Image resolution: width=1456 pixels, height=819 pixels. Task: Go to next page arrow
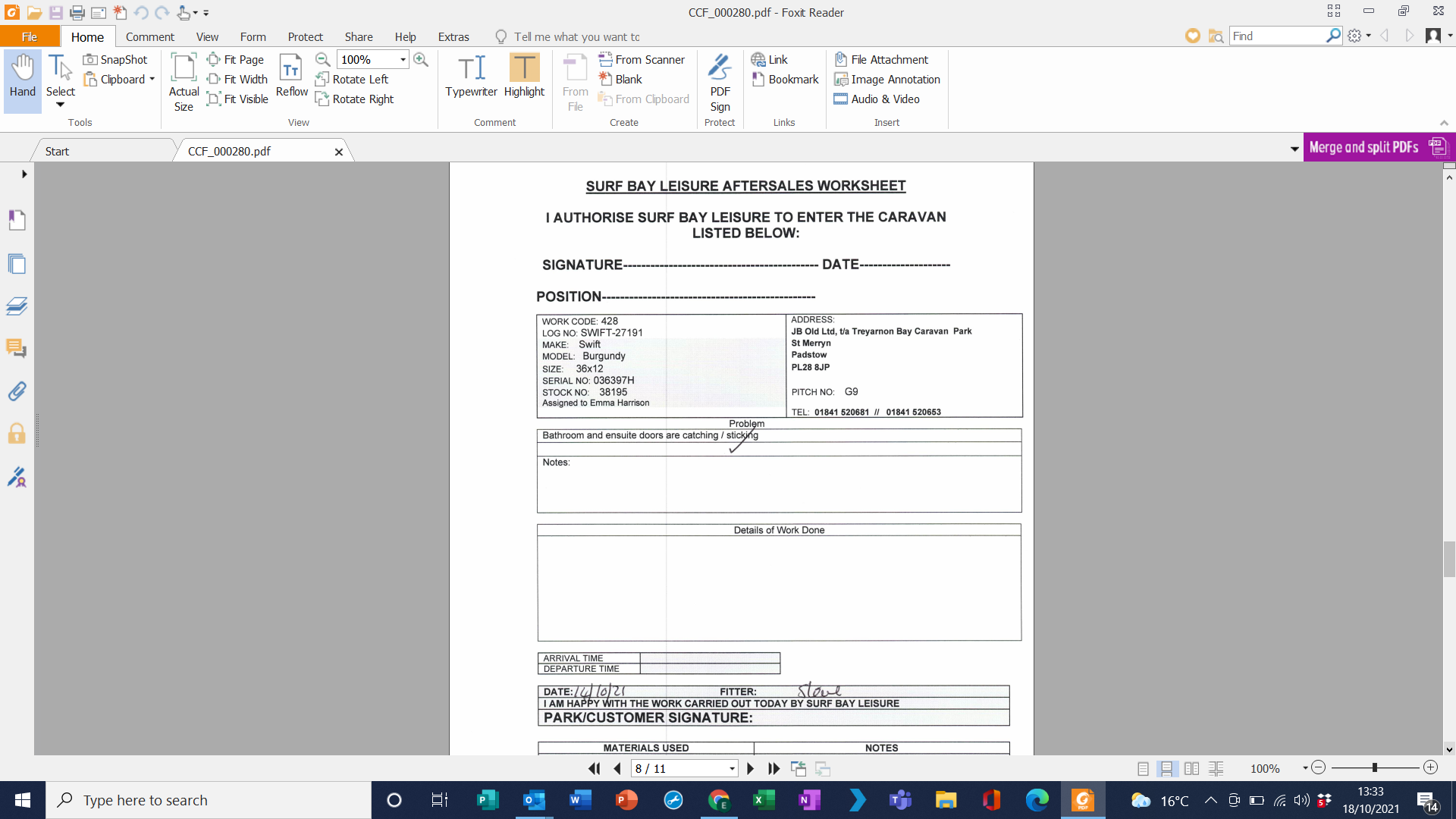751,769
